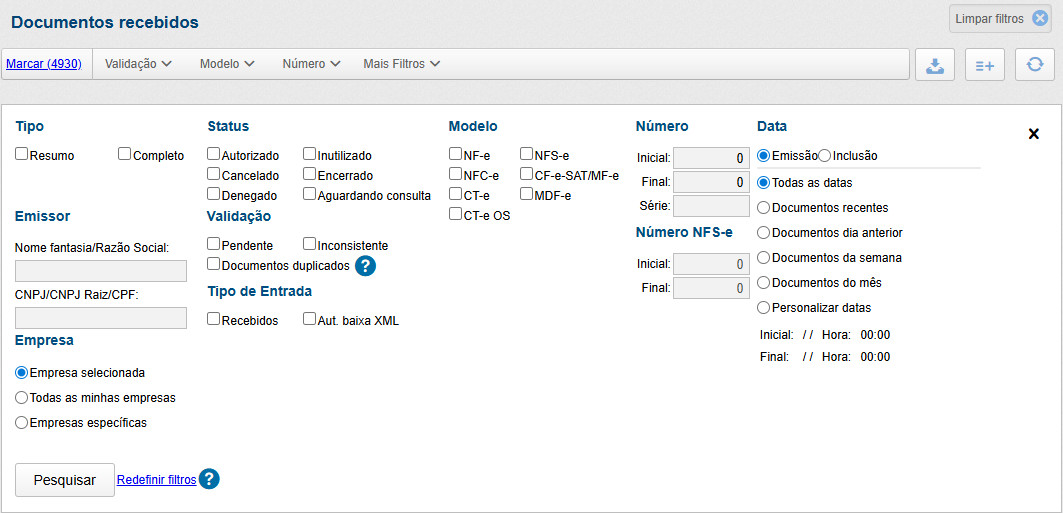Tick the Pendente validation checkbox
The height and width of the screenshot is (513, 1063).
click(214, 245)
